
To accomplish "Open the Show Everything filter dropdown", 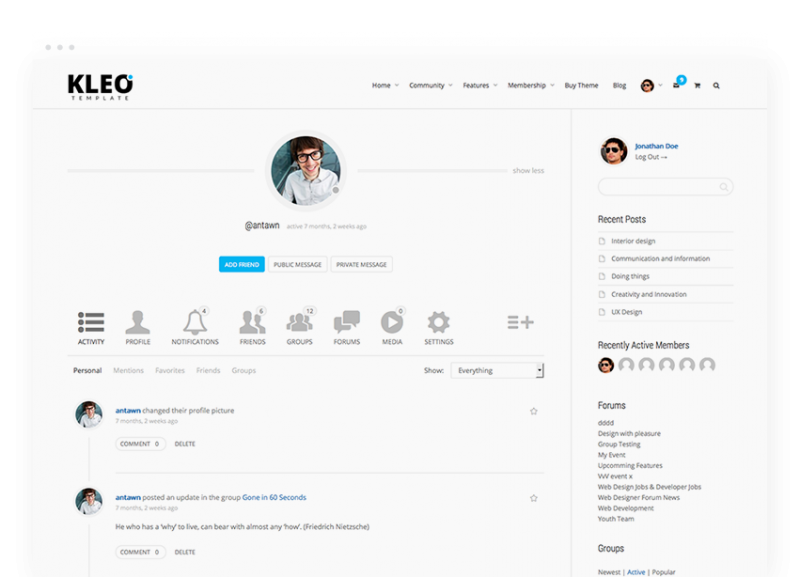I will [x=497, y=370].
